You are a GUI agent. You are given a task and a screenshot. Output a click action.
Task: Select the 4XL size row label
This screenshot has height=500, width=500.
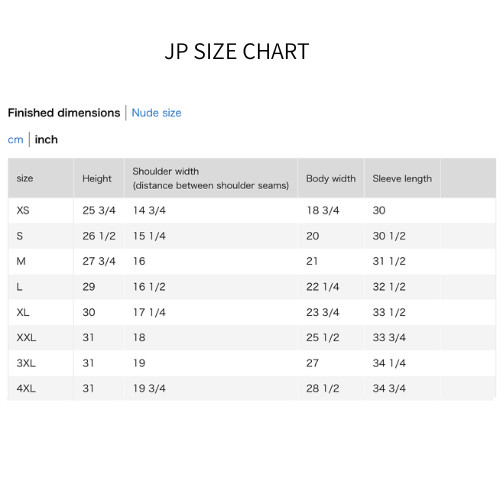26,388
